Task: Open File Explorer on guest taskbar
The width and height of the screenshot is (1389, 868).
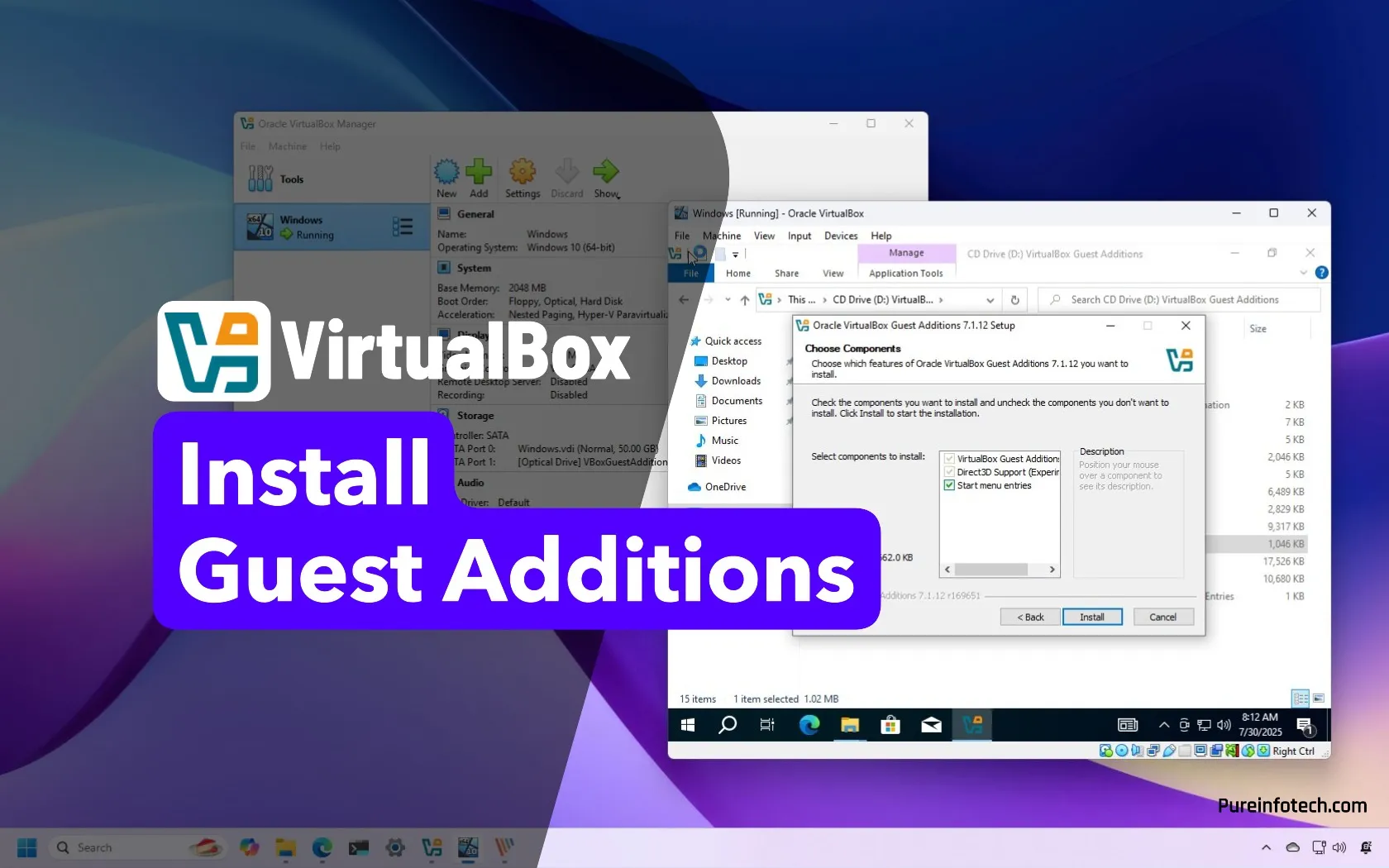Action: pos(850,725)
